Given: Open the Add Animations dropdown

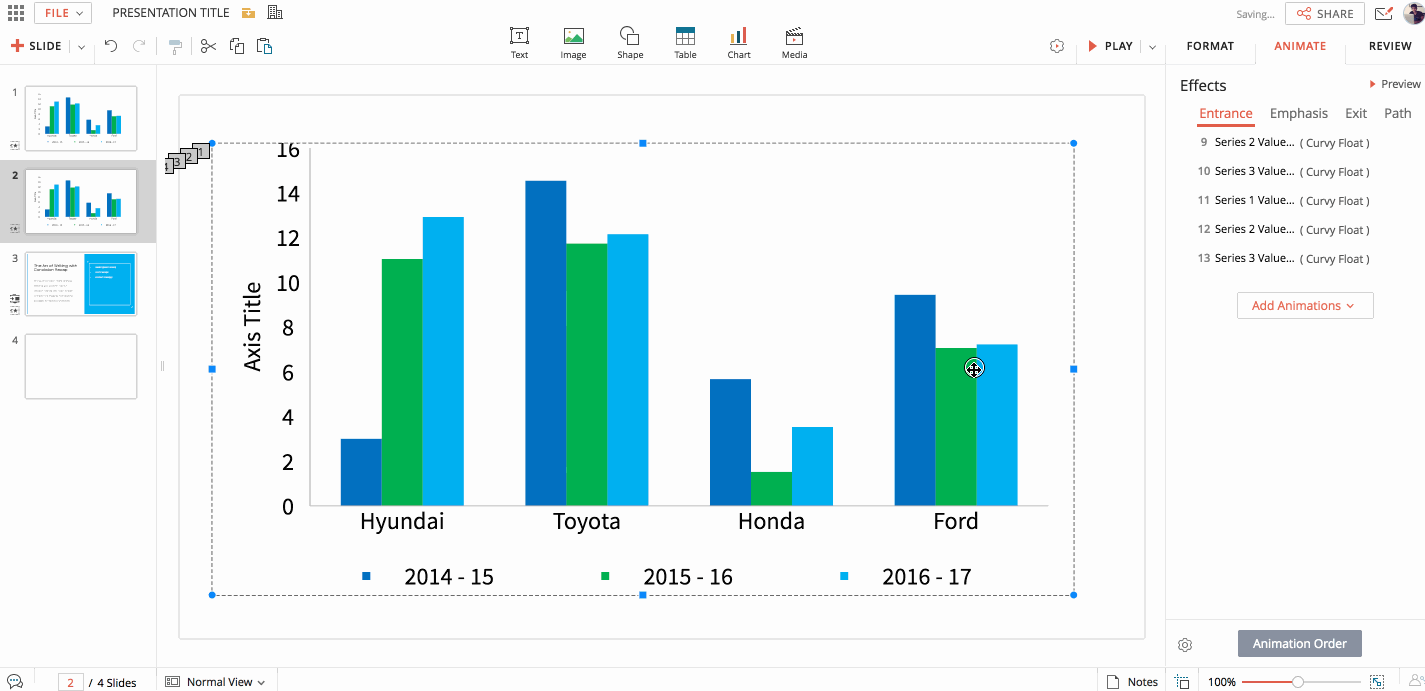Looking at the screenshot, I should click(1305, 305).
